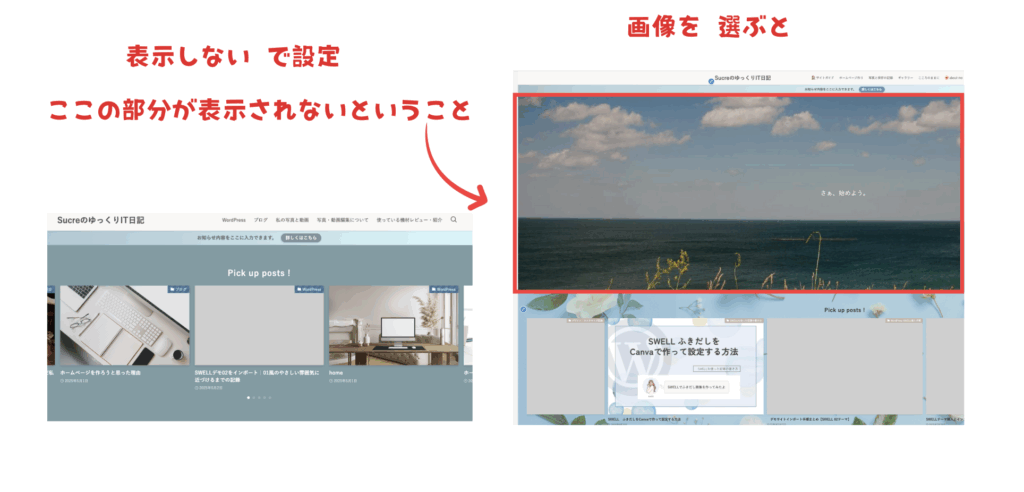Screen dimensions: 1024x492
Task: Click the search magnifier icon in left site header
Action: (x=454, y=220)
